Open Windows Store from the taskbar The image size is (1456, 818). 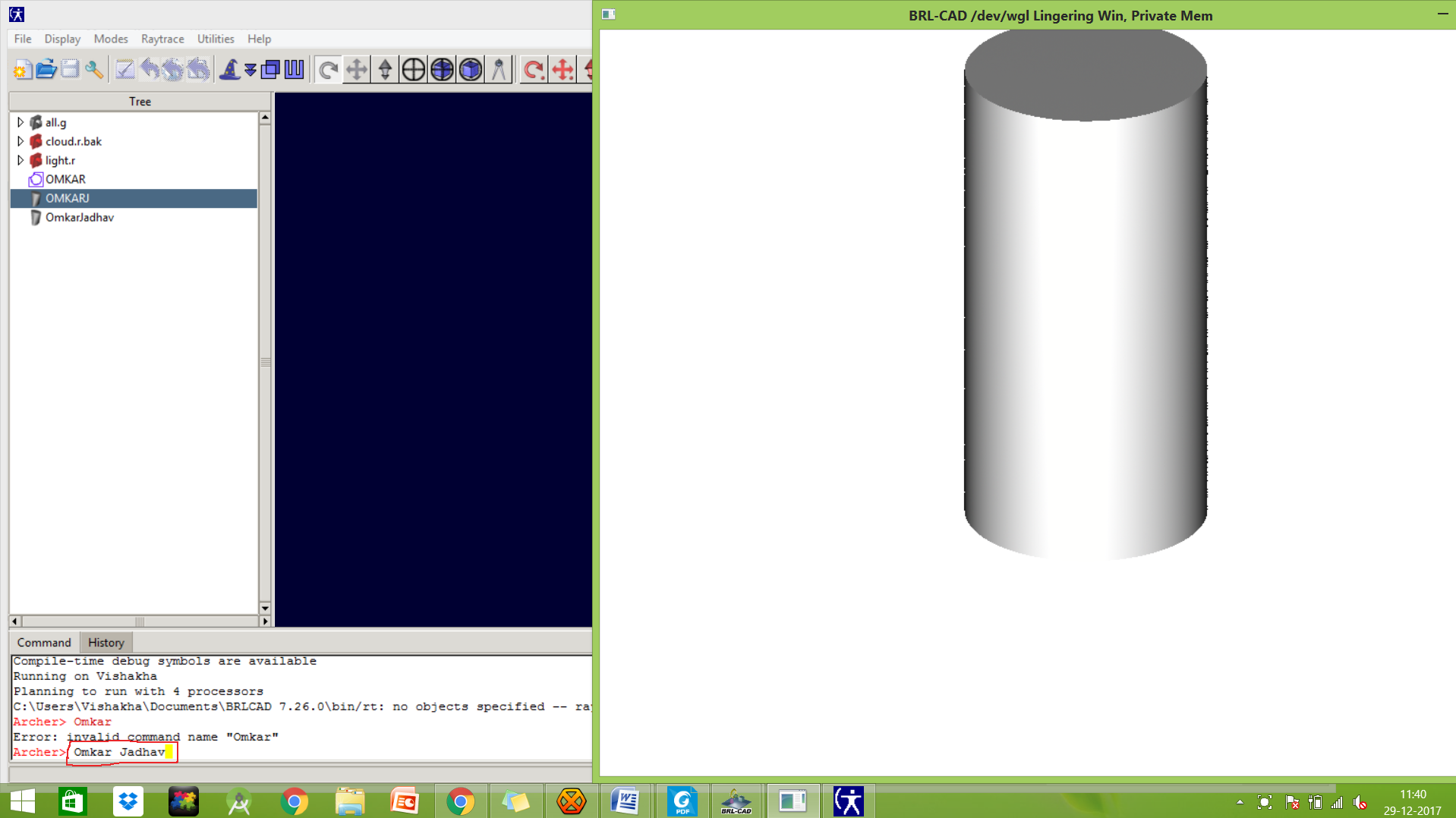tap(73, 801)
